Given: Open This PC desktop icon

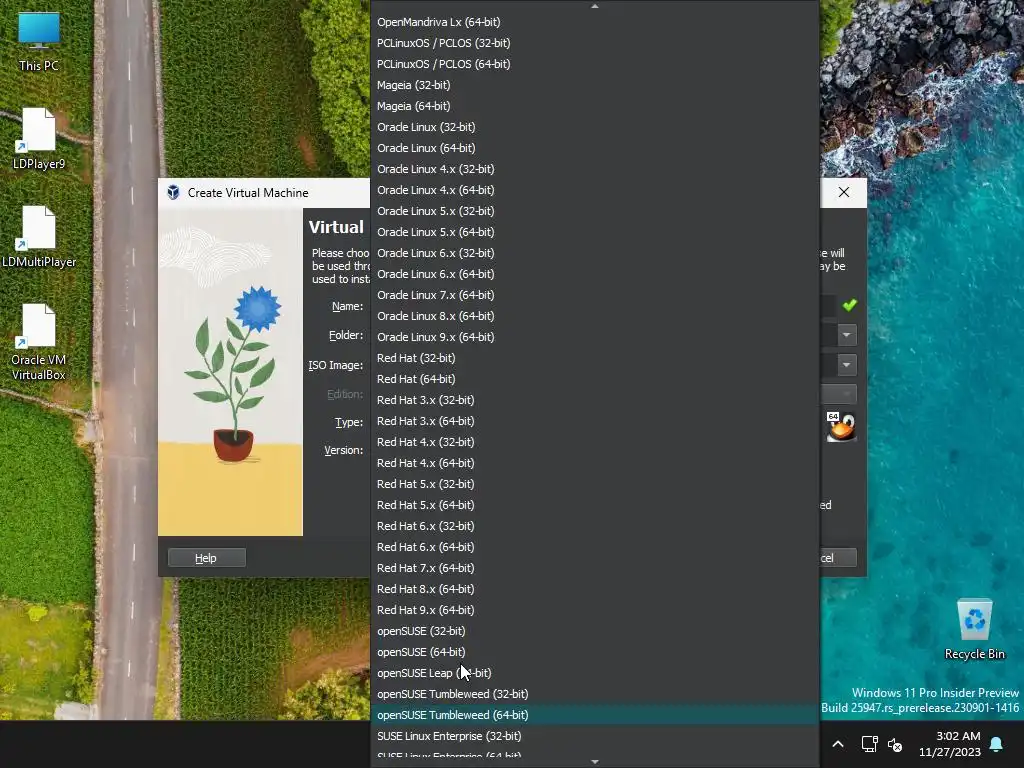Looking at the screenshot, I should click(39, 42).
